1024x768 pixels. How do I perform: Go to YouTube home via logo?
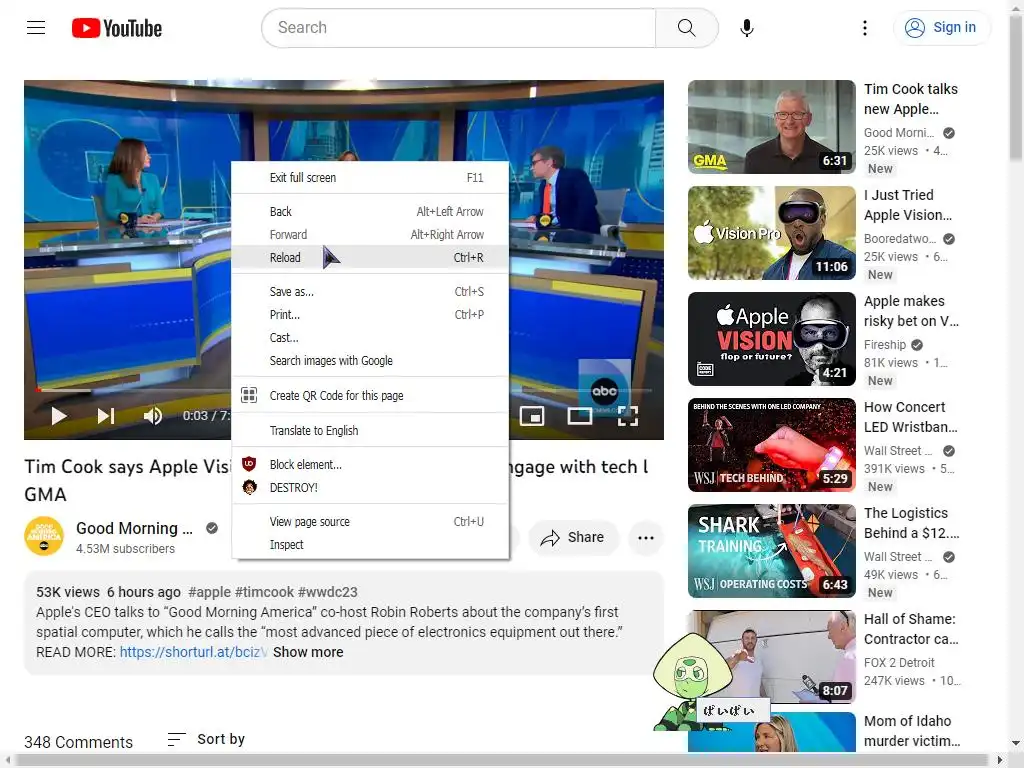point(117,28)
